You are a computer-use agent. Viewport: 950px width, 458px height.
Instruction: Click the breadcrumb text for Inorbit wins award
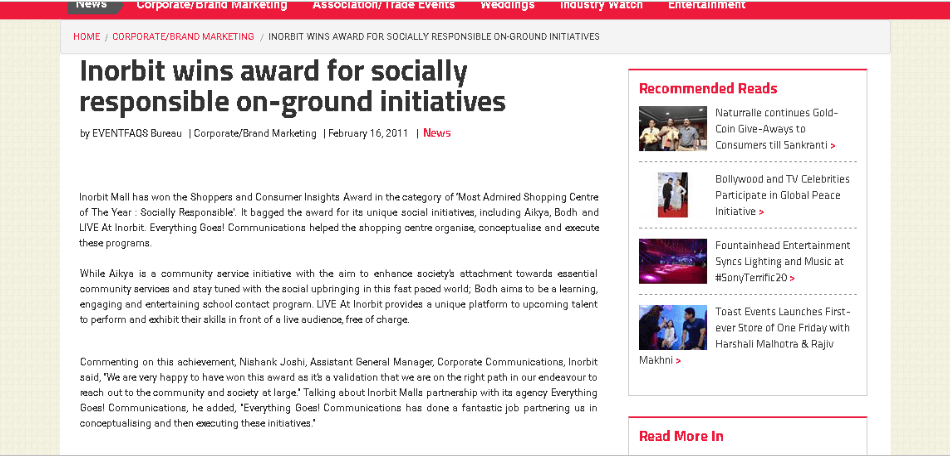(434, 36)
